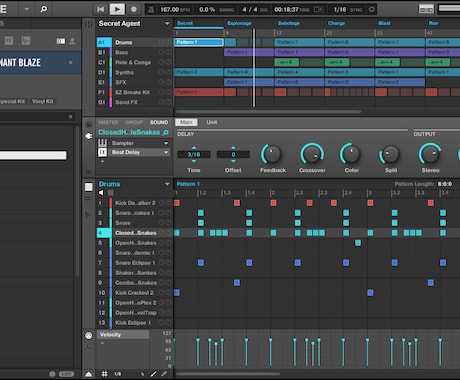Click the mixer view icon at top right
Screen dimensions: 460x380
(426, 9)
